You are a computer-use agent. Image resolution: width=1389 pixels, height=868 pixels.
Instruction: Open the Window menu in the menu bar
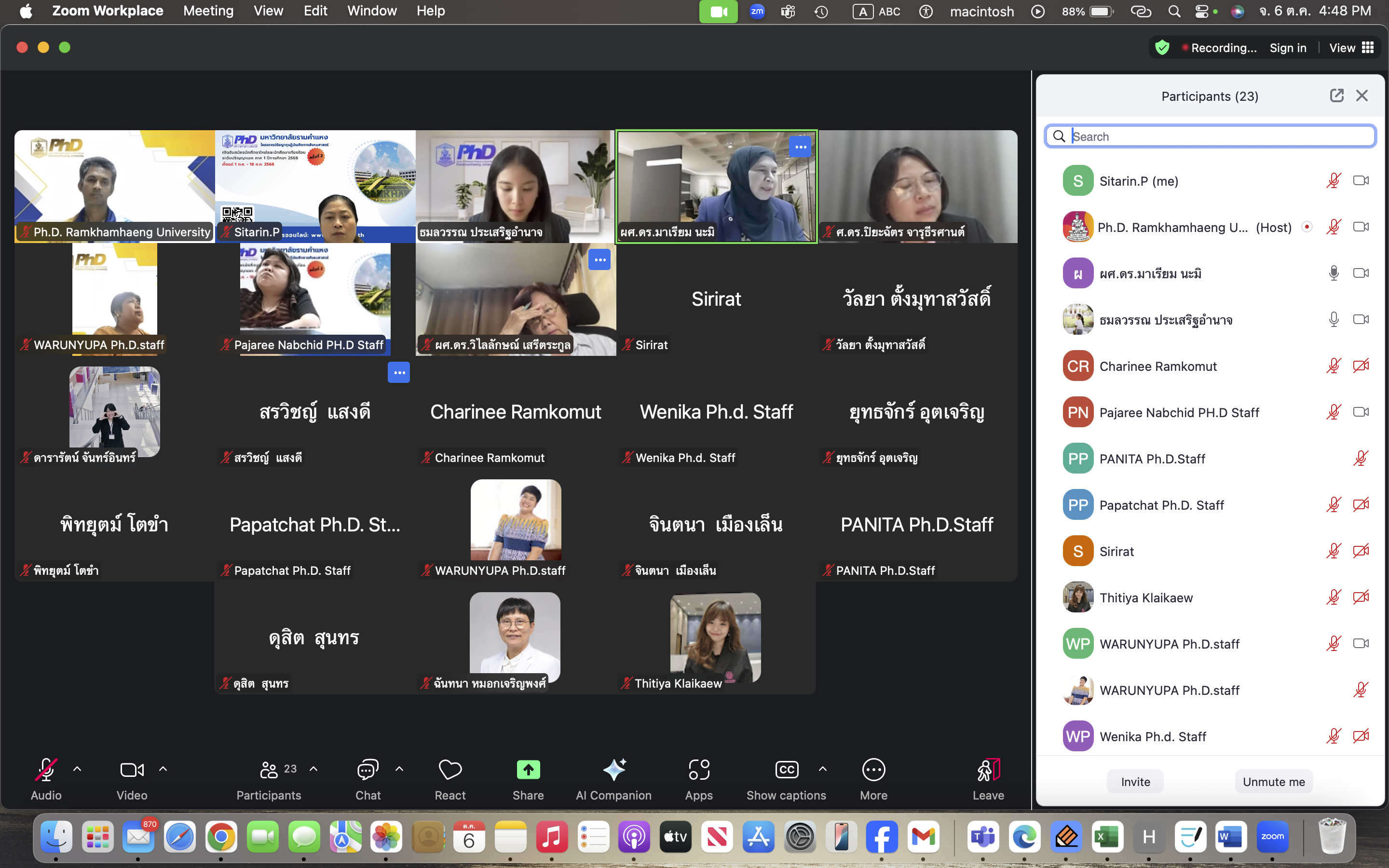point(371,11)
